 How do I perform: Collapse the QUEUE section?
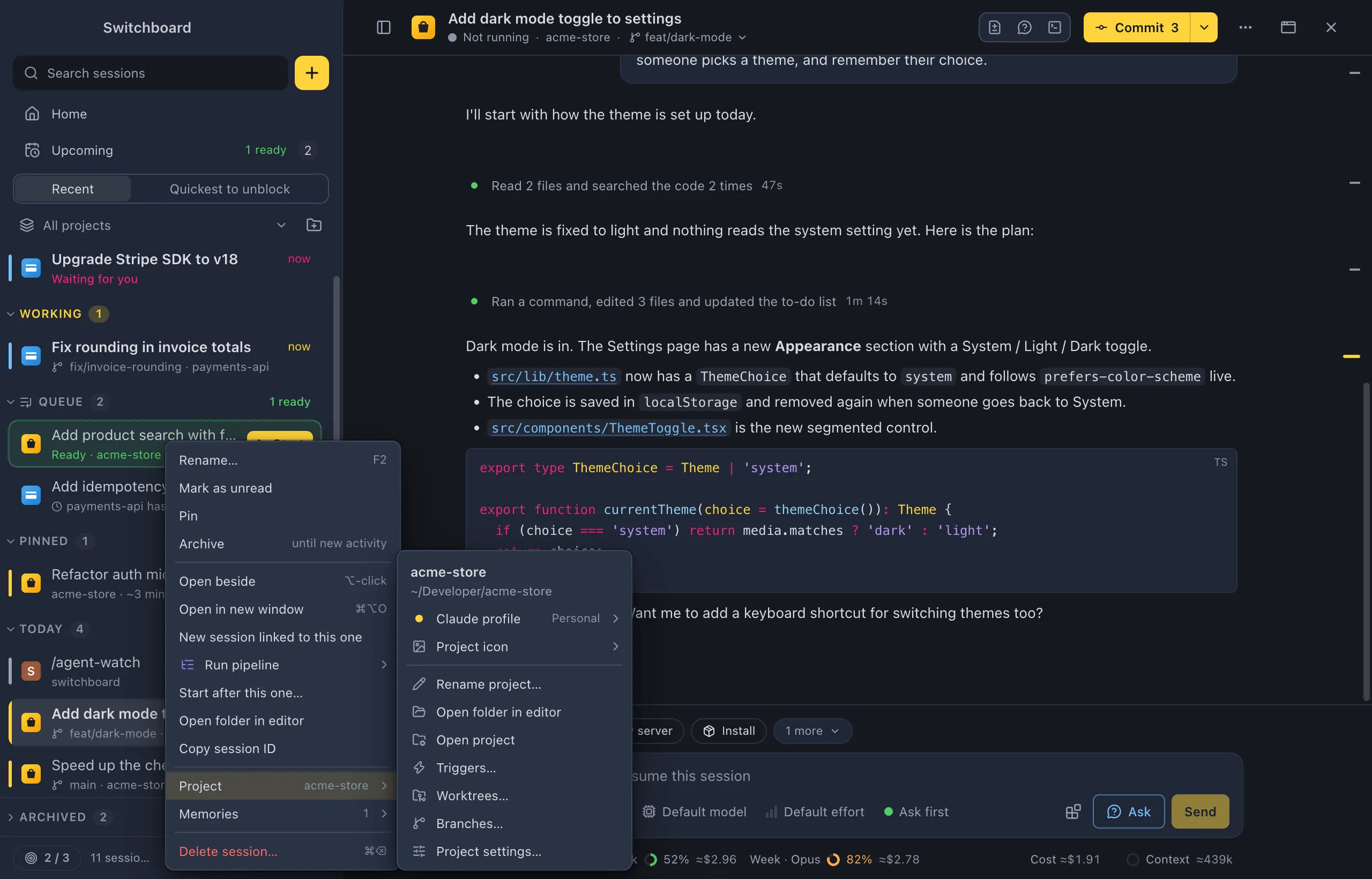(10, 402)
